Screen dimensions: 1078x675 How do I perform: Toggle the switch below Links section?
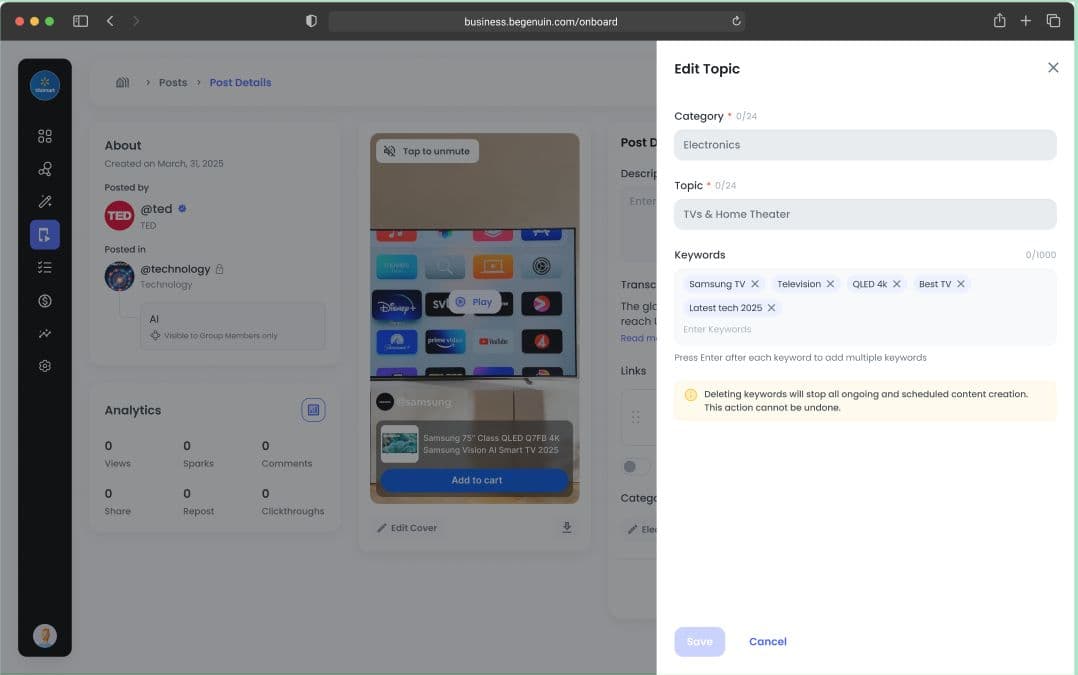pos(635,467)
